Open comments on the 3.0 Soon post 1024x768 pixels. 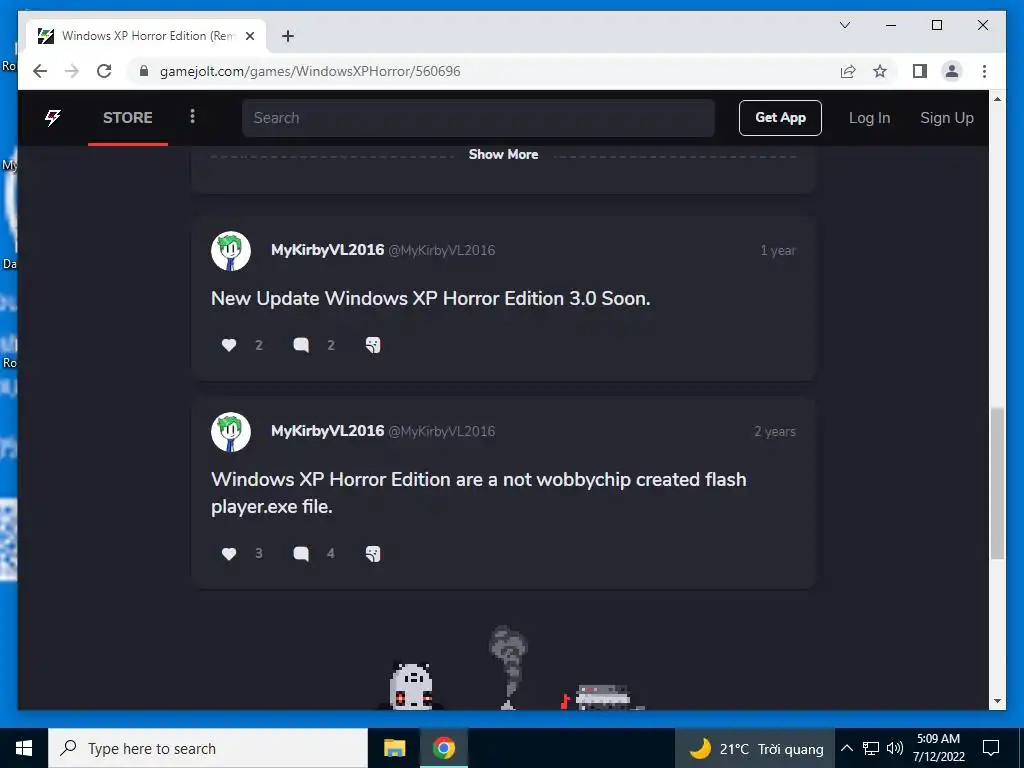[301, 345]
